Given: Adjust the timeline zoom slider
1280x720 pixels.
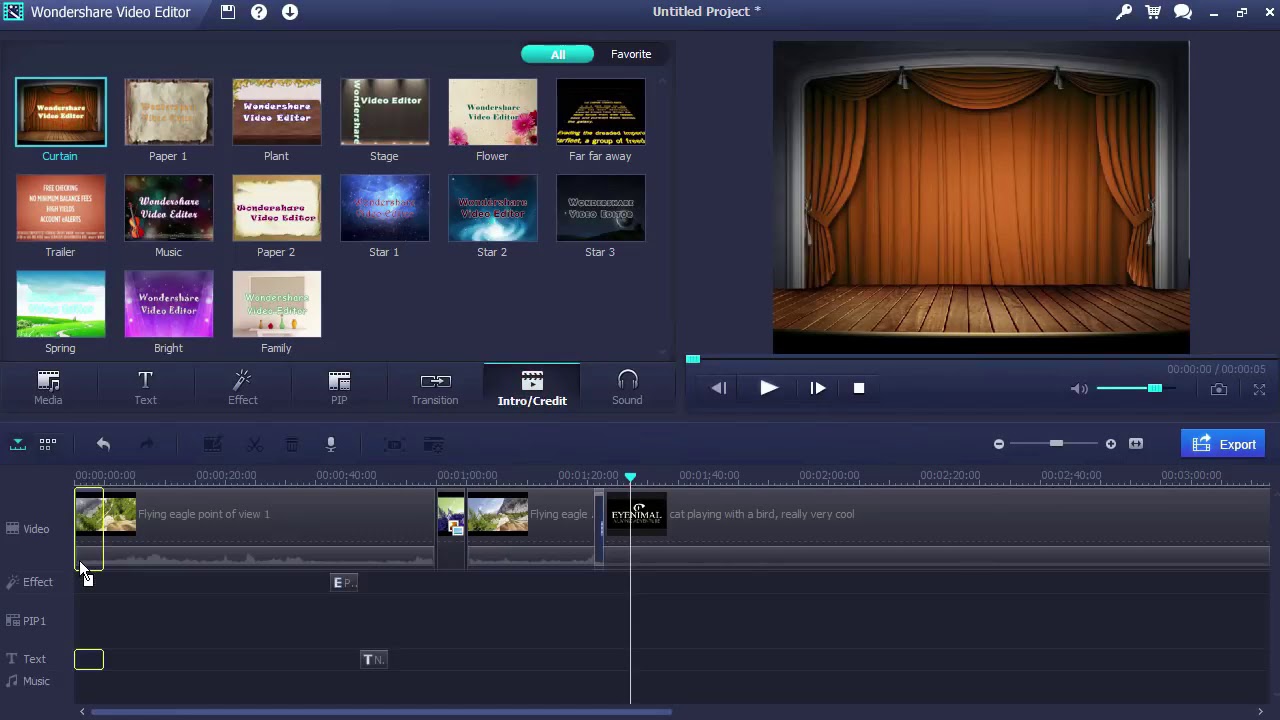Looking at the screenshot, I should click(1054, 444).
